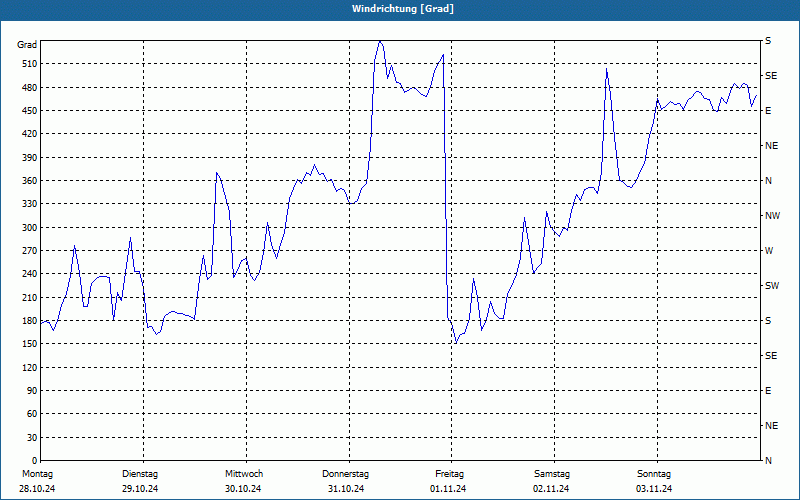
Task: Click the 60 degree axis label
Action: (x=32, y=414)
